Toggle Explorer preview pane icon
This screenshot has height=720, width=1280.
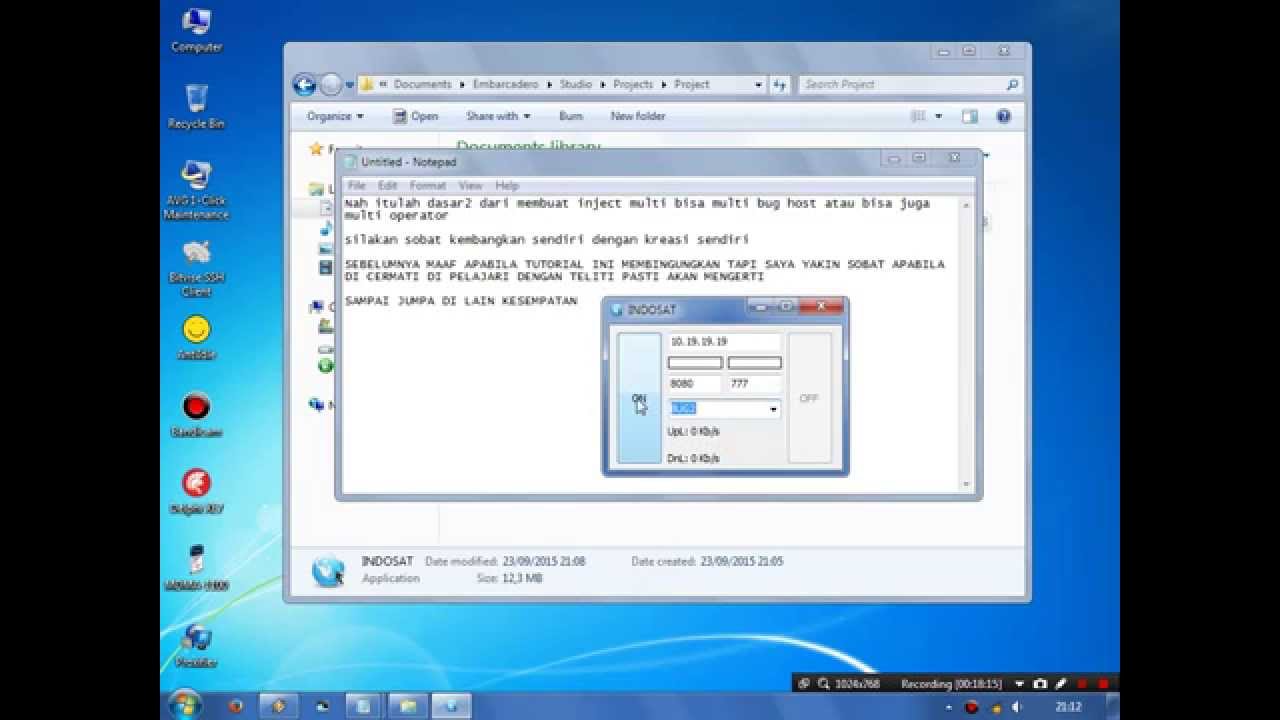coord(969,116)
